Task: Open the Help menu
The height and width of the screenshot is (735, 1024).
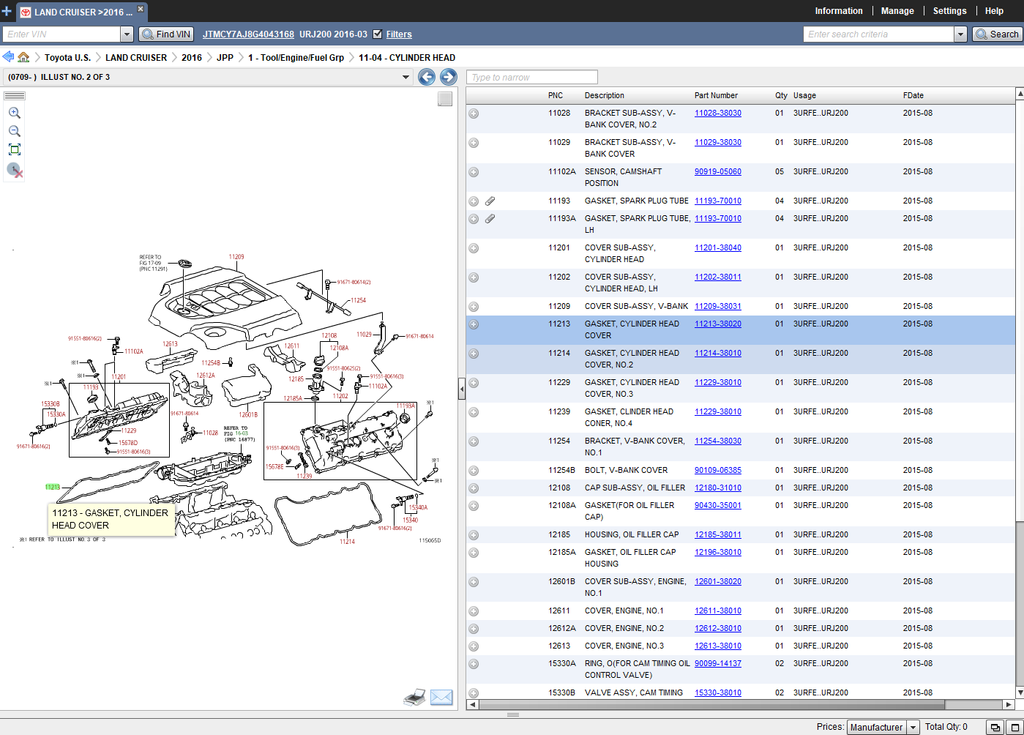Action: click(x=994, y=11)
